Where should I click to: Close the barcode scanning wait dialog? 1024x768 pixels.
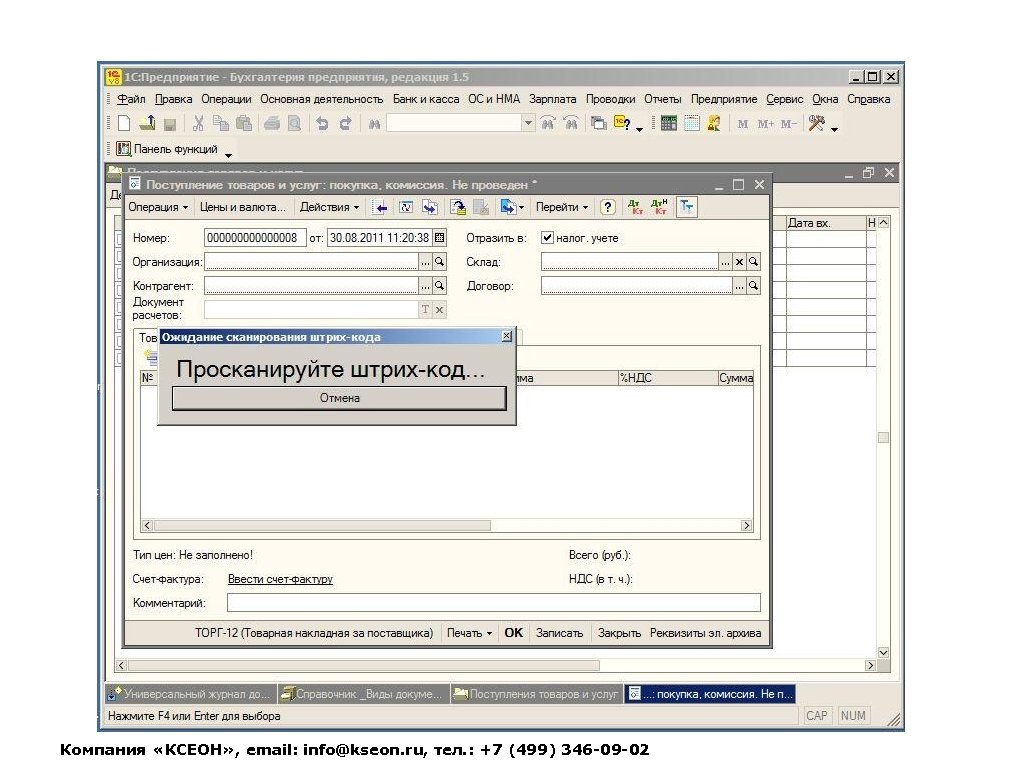507,336
